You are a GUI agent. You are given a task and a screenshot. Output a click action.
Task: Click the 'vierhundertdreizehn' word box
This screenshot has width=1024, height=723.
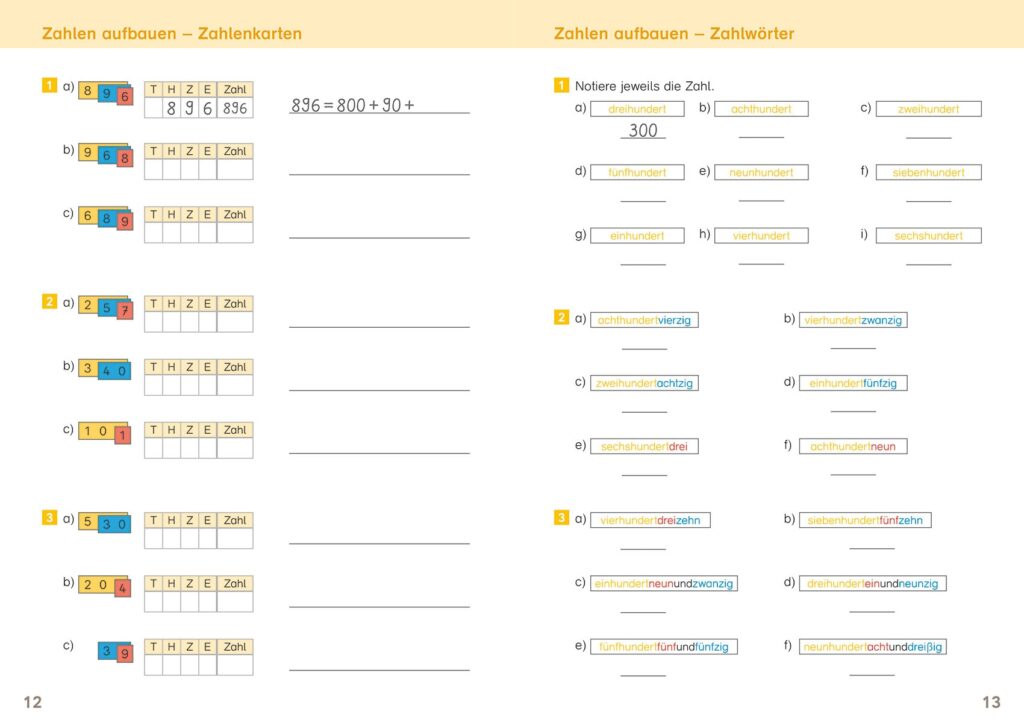(650, 521)
